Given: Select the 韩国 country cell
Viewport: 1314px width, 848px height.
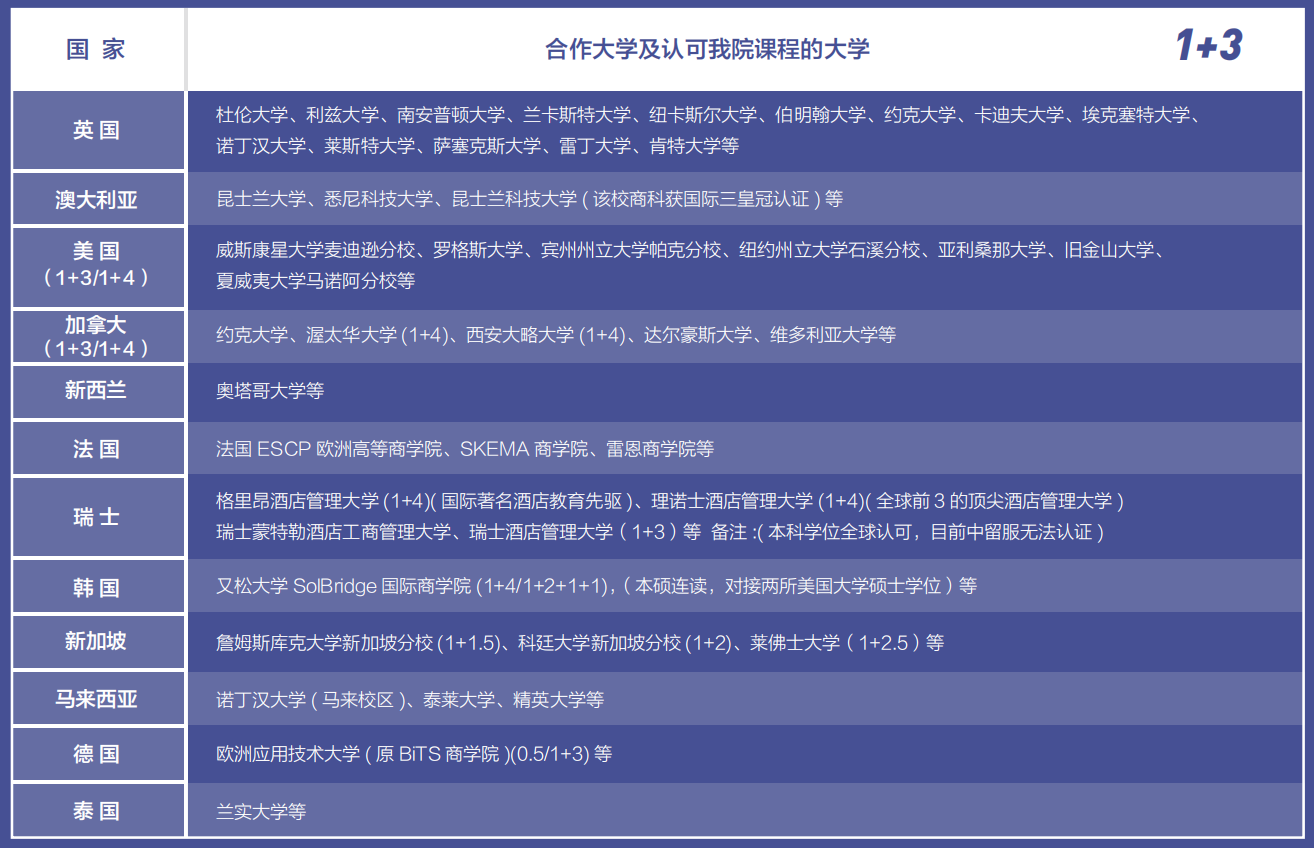Looking at the screenshot, I should point(96,587).
